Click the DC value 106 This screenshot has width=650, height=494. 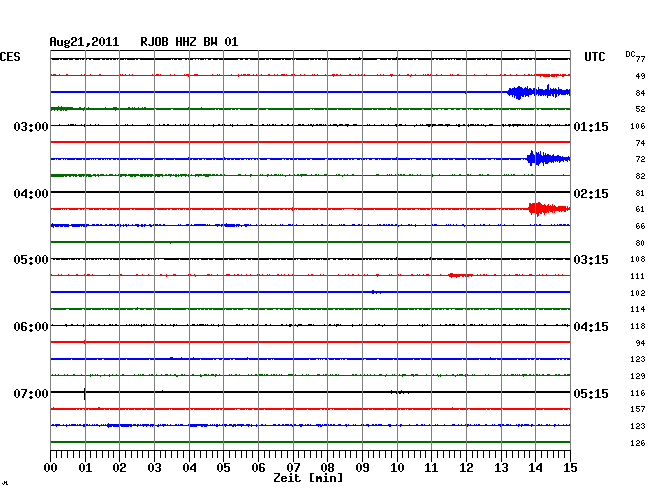point(638,126)
